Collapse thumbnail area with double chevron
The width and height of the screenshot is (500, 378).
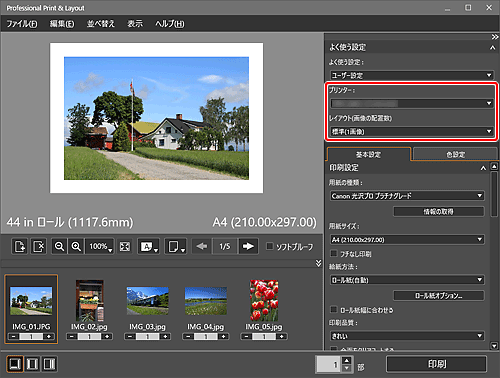point(318,263)
